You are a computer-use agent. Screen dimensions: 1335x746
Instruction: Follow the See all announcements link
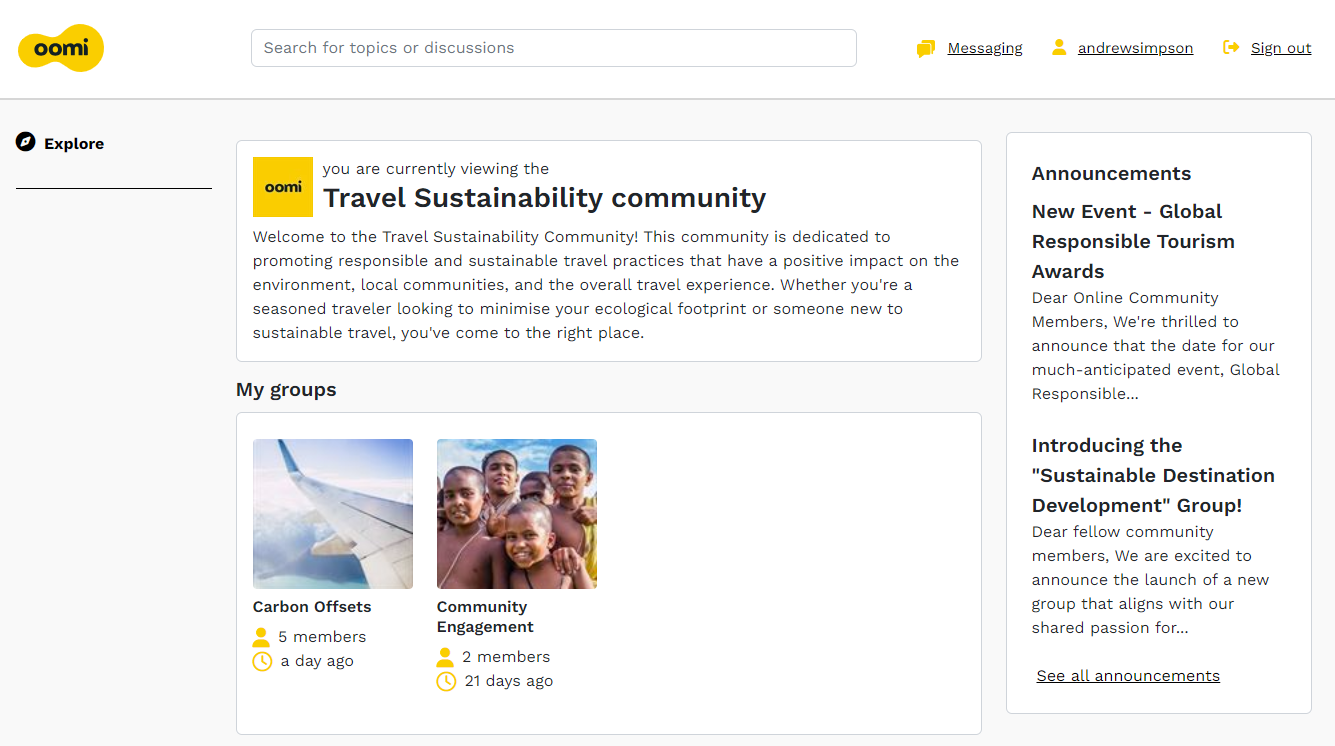point(1128,676)
